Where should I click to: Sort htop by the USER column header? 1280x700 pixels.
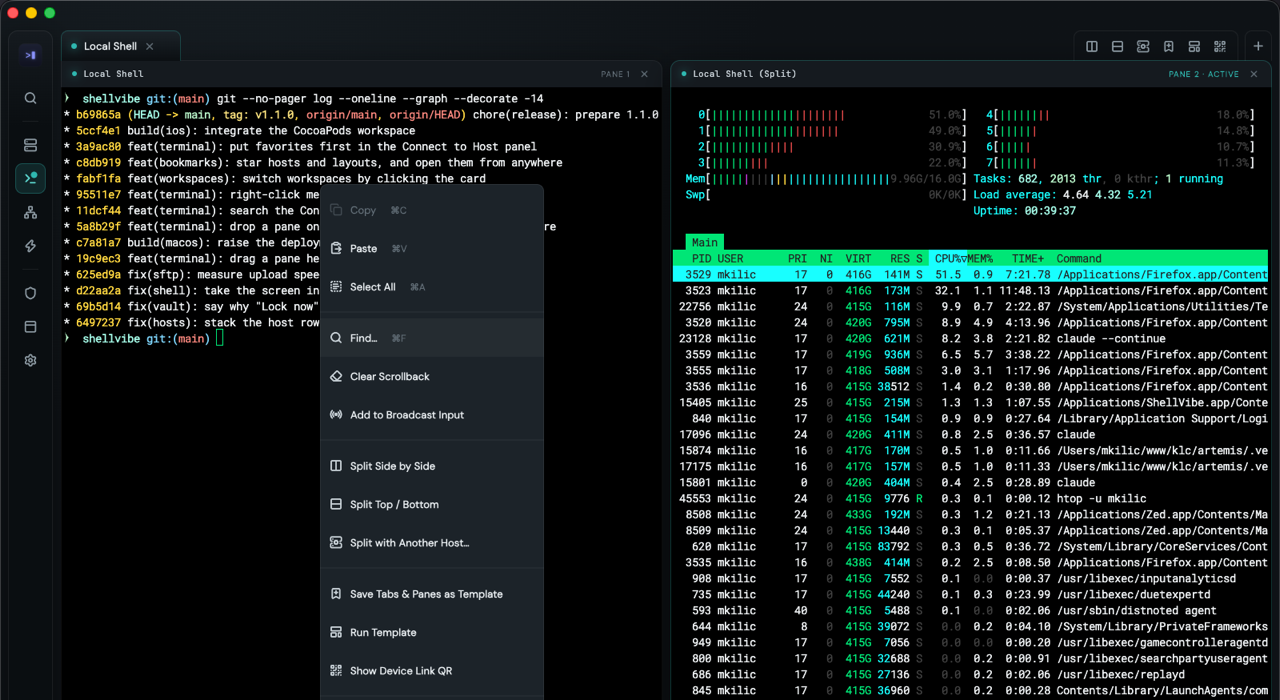730,258
